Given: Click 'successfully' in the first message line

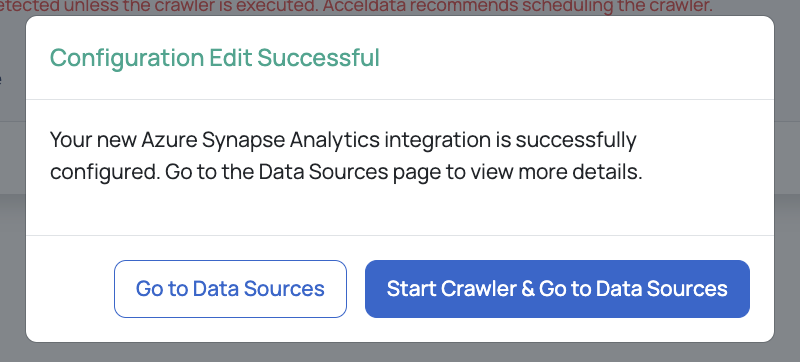Looking at the screenshot, I should click(576, 140).
